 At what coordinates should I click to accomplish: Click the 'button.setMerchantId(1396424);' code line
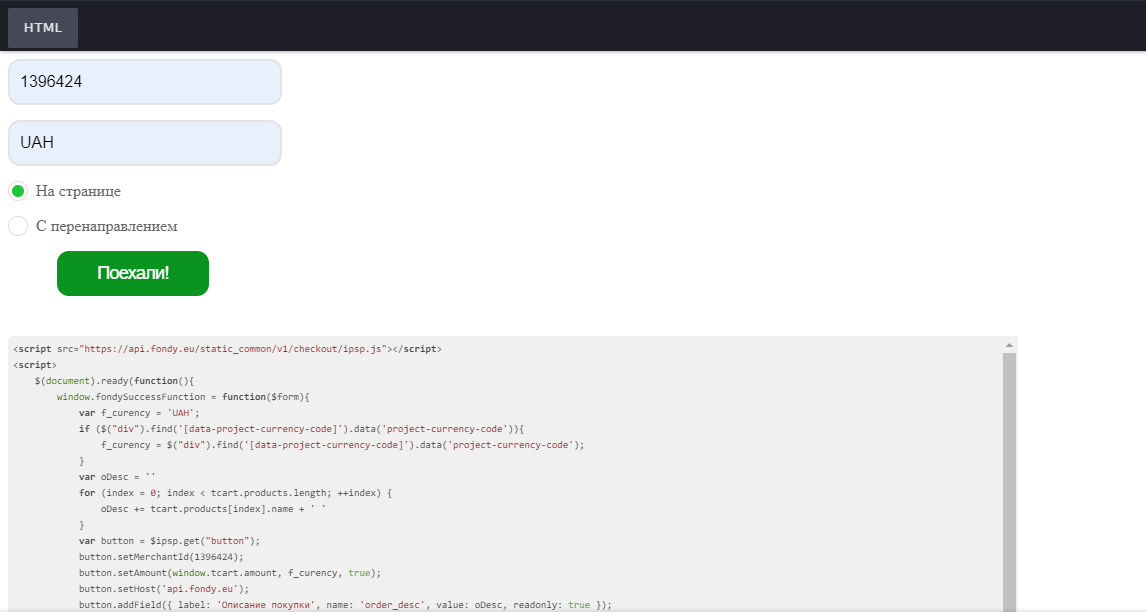tap(161, 557)
